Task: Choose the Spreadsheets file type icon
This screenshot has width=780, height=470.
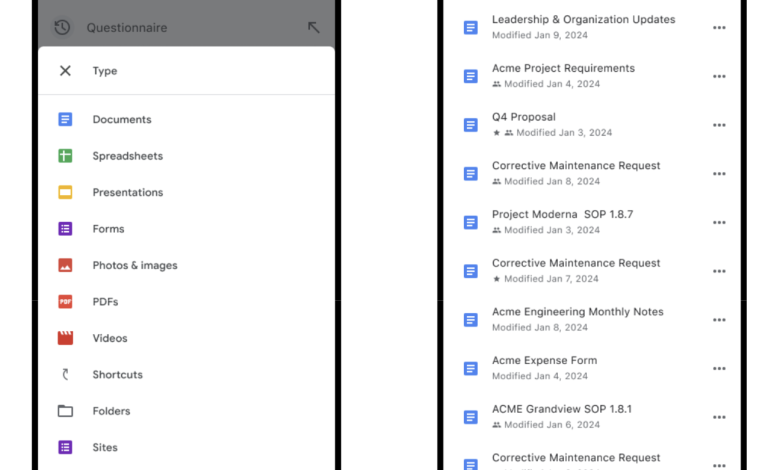Action: [x=65, y=156]
